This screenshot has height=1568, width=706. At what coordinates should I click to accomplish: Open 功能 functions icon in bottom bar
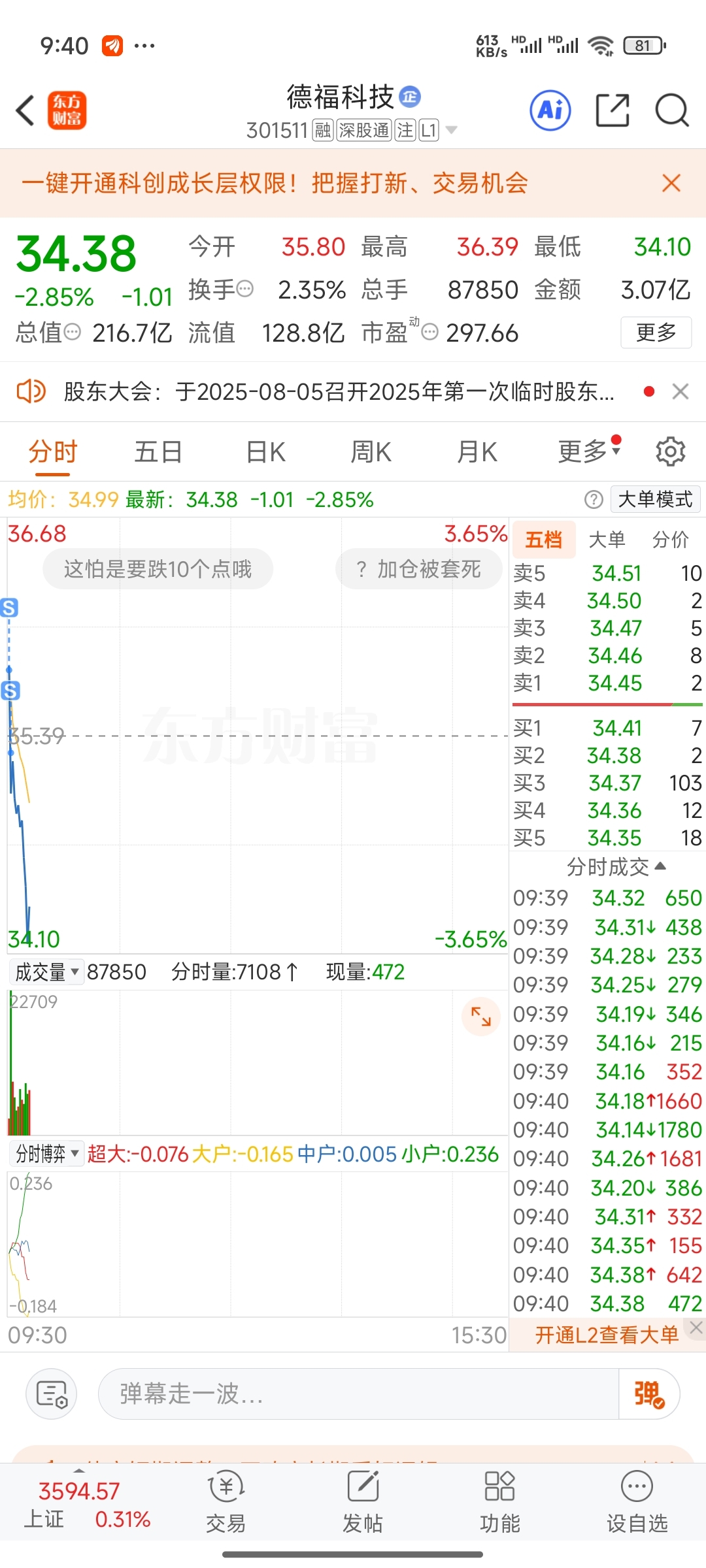tap(500, 1503)
